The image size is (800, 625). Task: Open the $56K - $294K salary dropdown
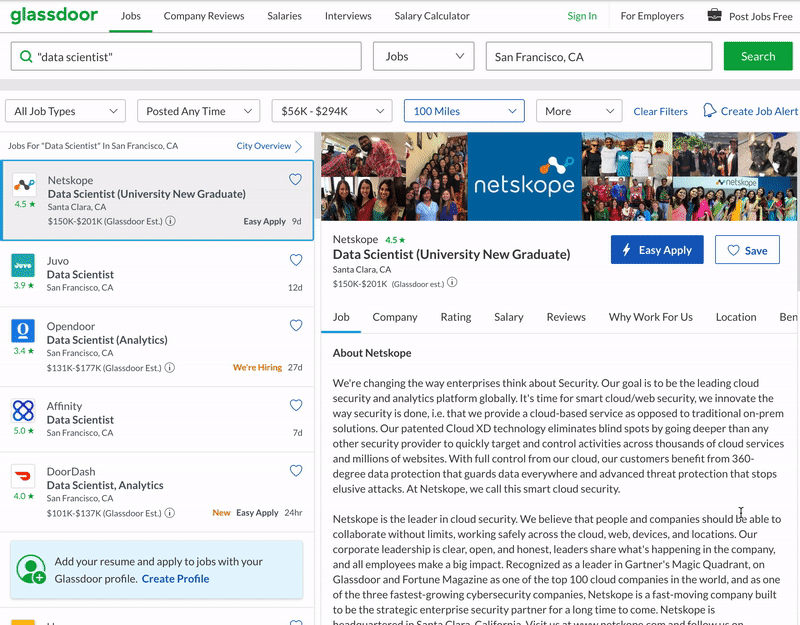tap(332, 111)
